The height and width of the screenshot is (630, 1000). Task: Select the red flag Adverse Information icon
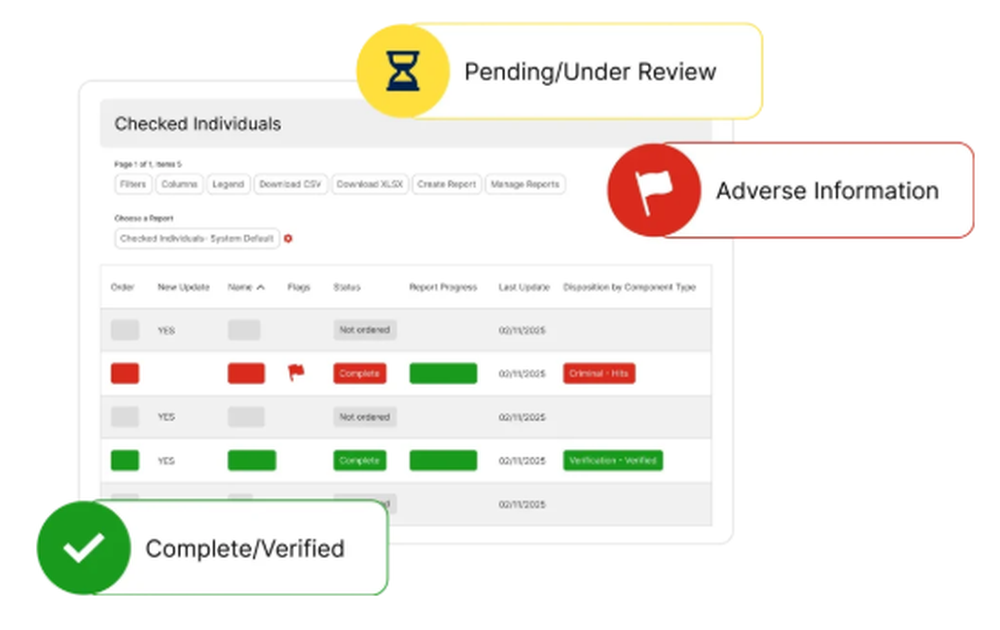(653, 190)
